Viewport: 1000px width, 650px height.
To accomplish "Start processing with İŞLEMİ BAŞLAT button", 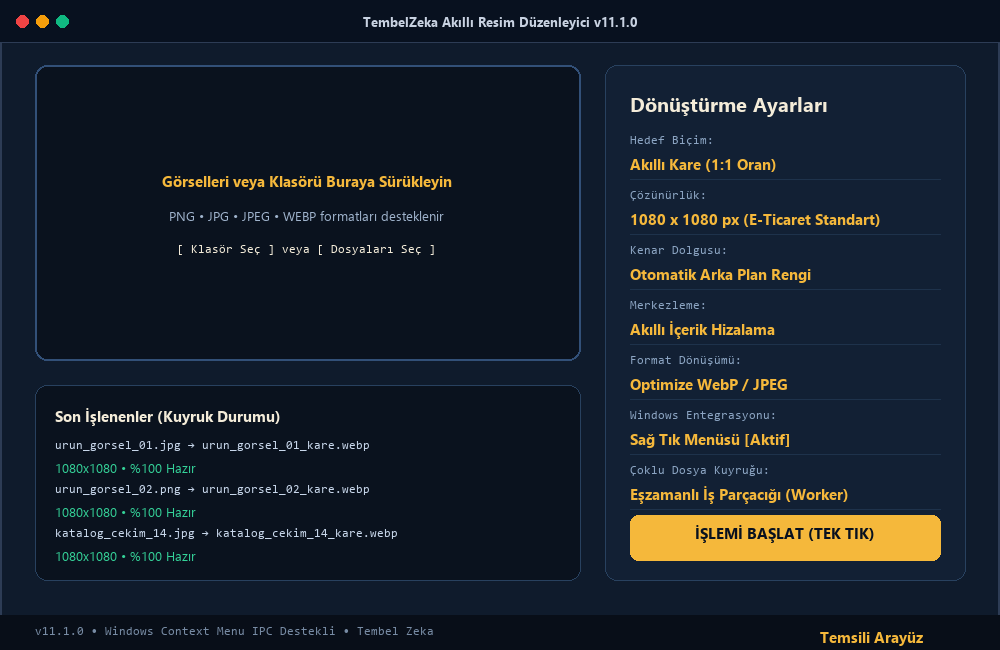I will click(x=785, y=538).
